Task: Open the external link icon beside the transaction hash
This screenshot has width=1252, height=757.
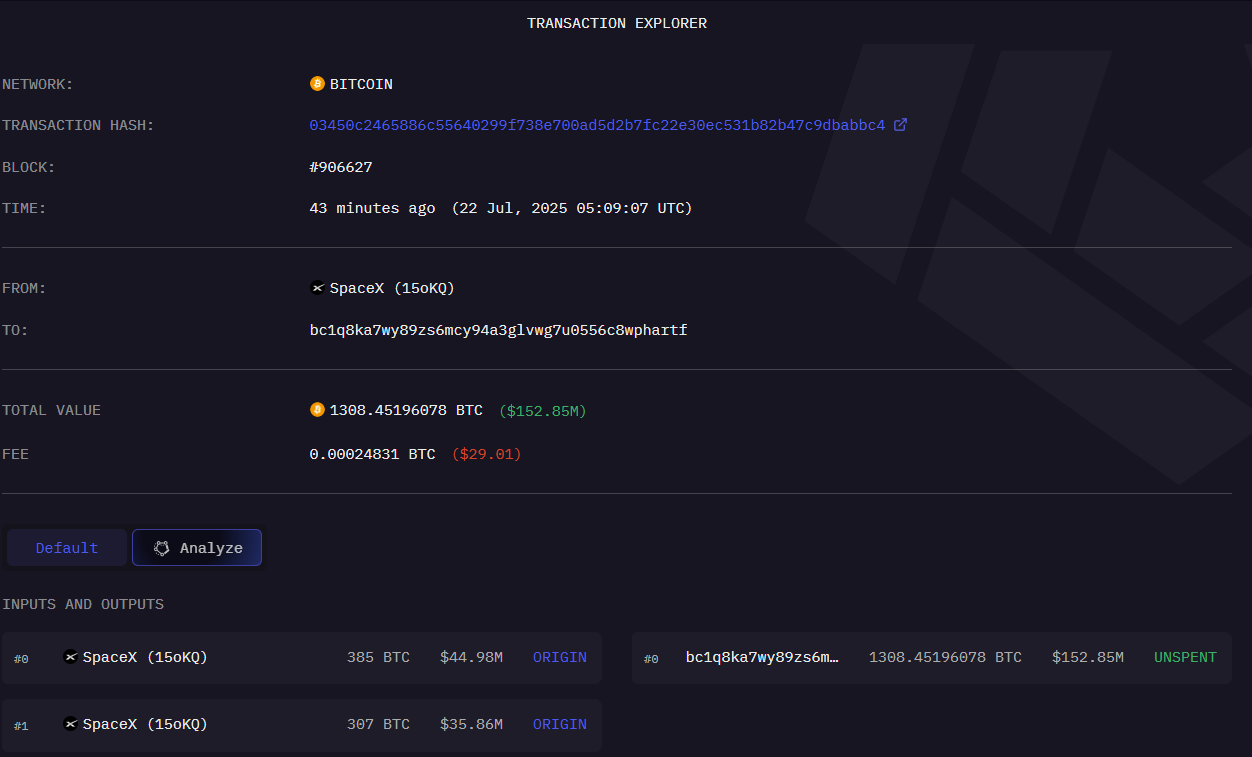Action: (900, 125)
